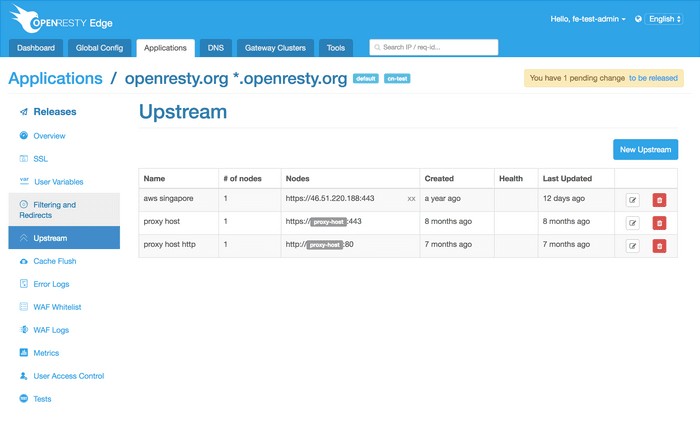Viewport: 700px width, 421px height.
Task: Click the User Variables var icon
Action: (24, 181)
